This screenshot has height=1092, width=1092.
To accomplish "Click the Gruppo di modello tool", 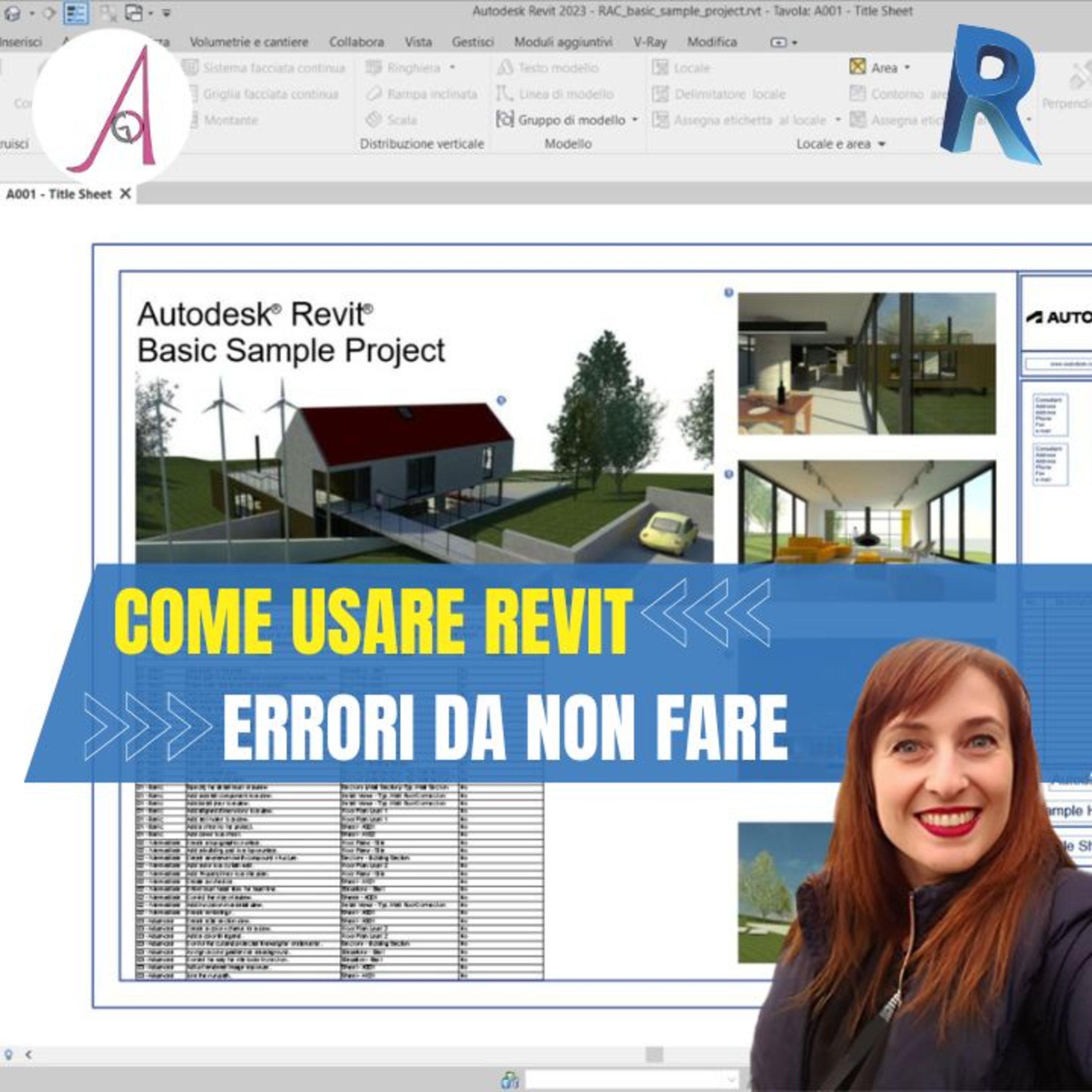I will [x=561, y=120].
